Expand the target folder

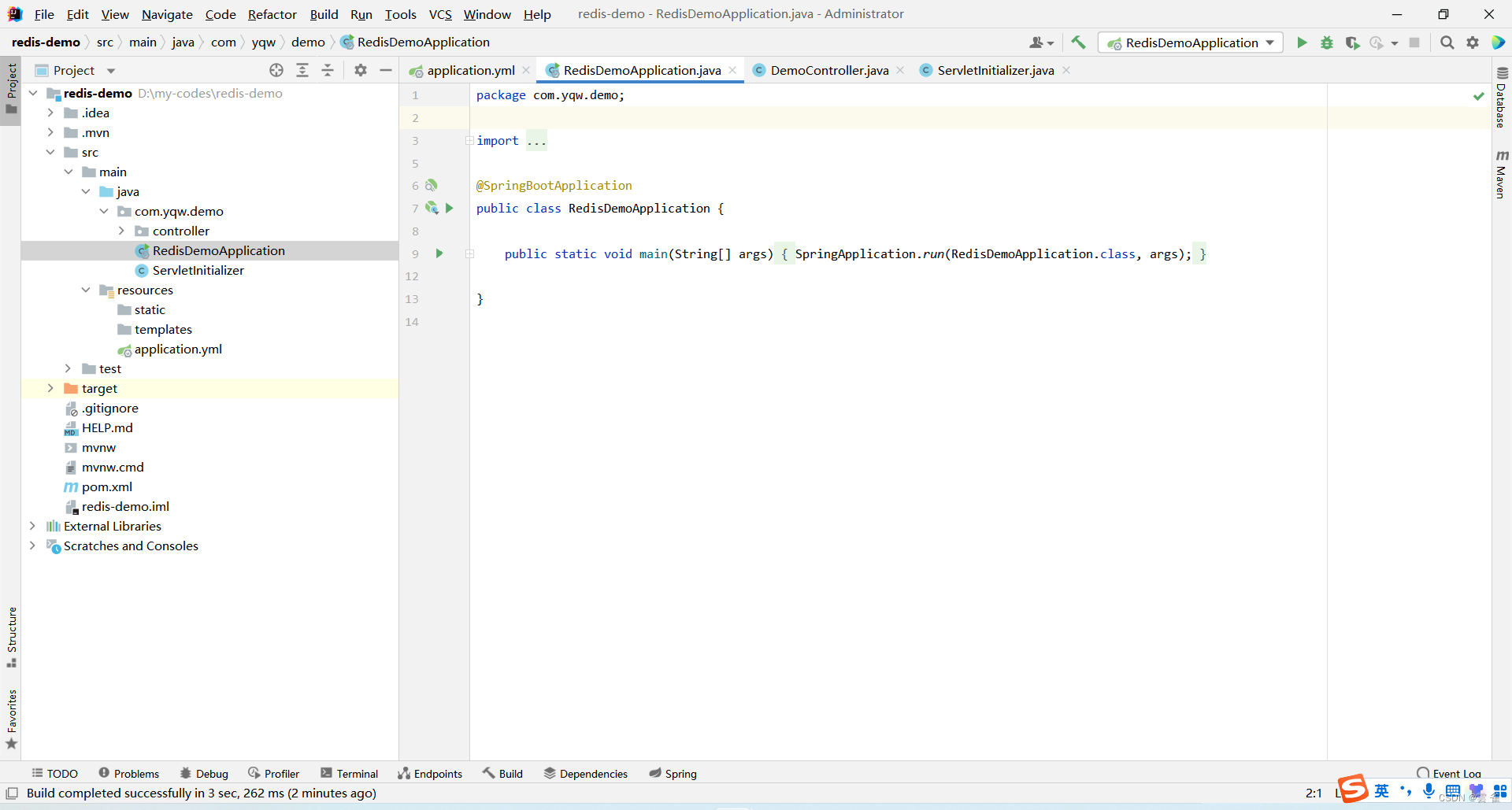50,388
